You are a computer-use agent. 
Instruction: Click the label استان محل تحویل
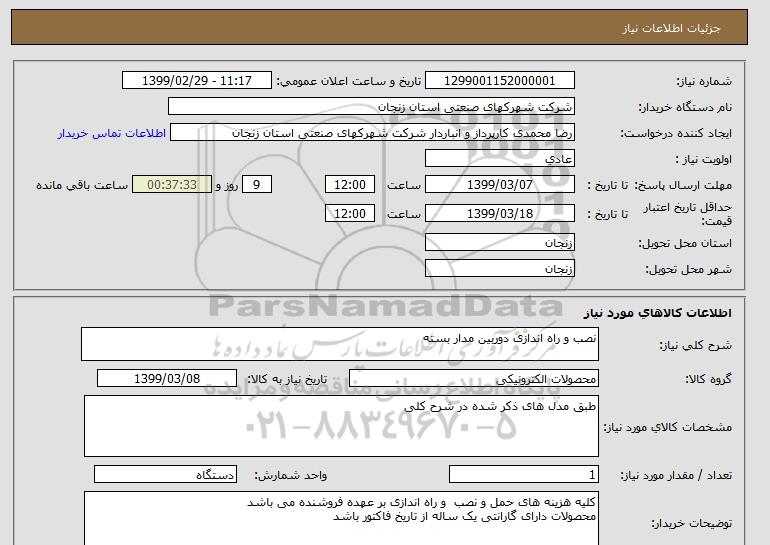(x=685, y=244)
